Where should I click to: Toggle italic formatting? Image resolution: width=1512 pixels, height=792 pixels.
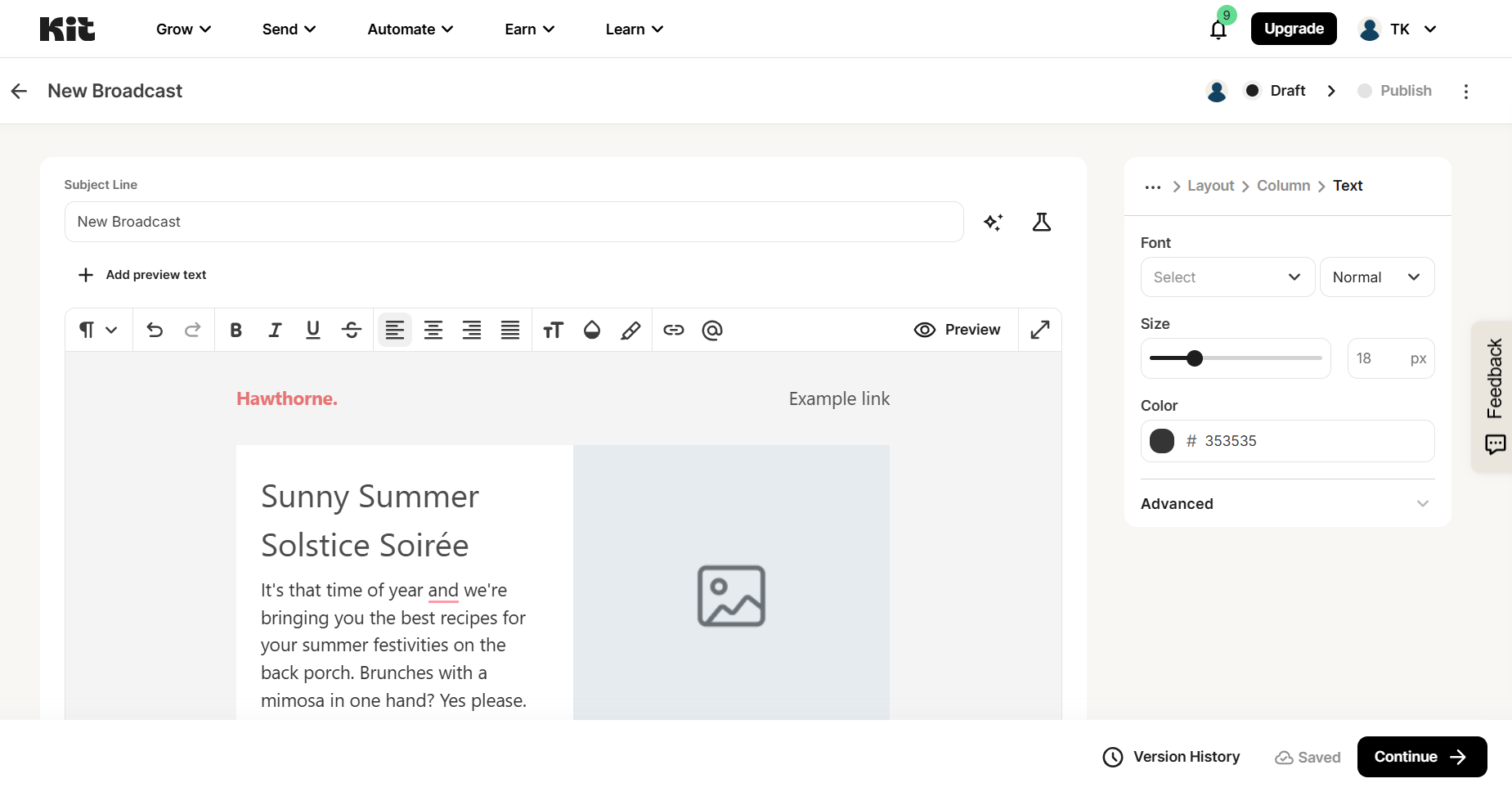[275, 330]
